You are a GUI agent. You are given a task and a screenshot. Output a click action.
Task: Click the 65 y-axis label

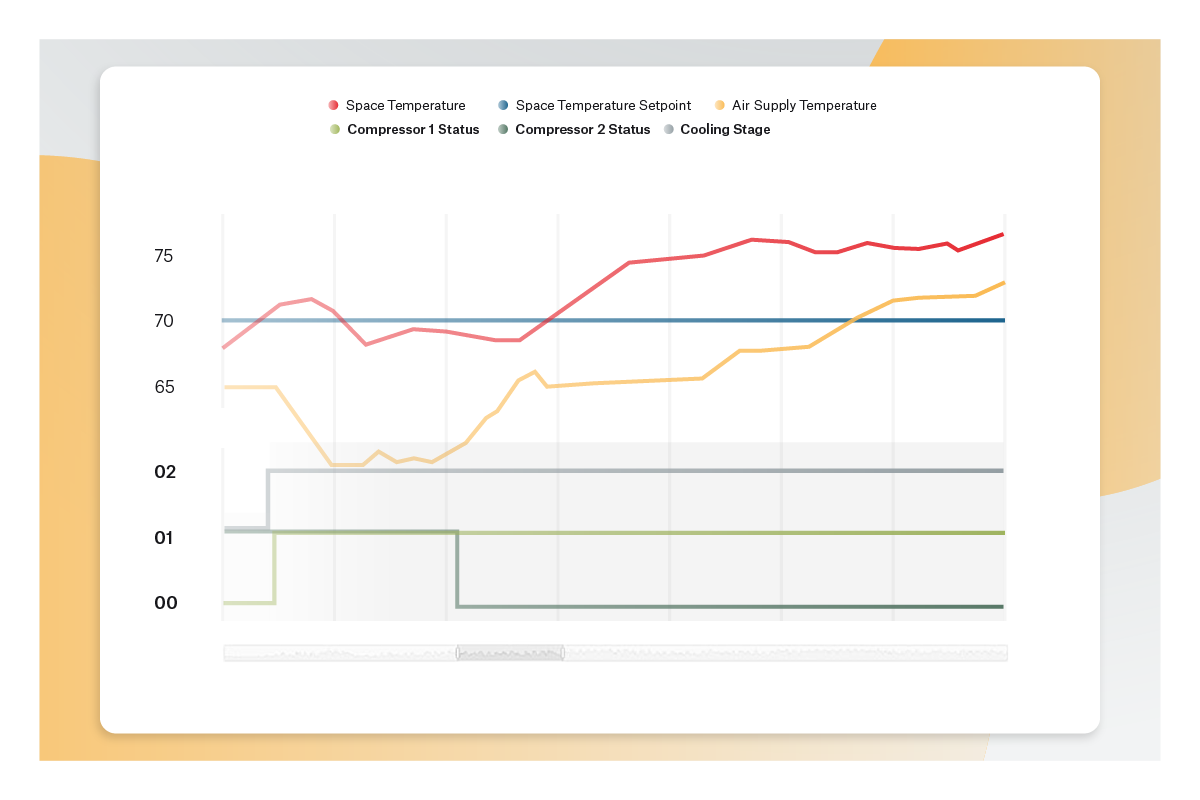point(164,387)
